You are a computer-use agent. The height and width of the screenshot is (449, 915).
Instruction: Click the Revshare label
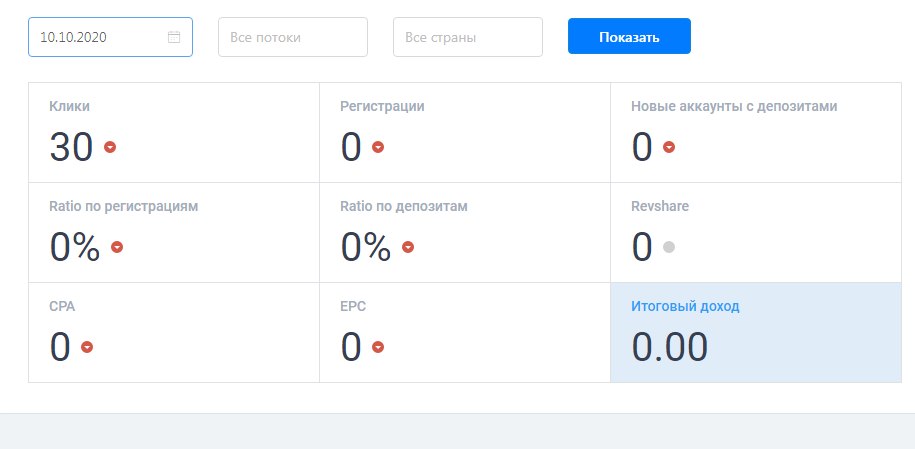(x=660, y=207)
